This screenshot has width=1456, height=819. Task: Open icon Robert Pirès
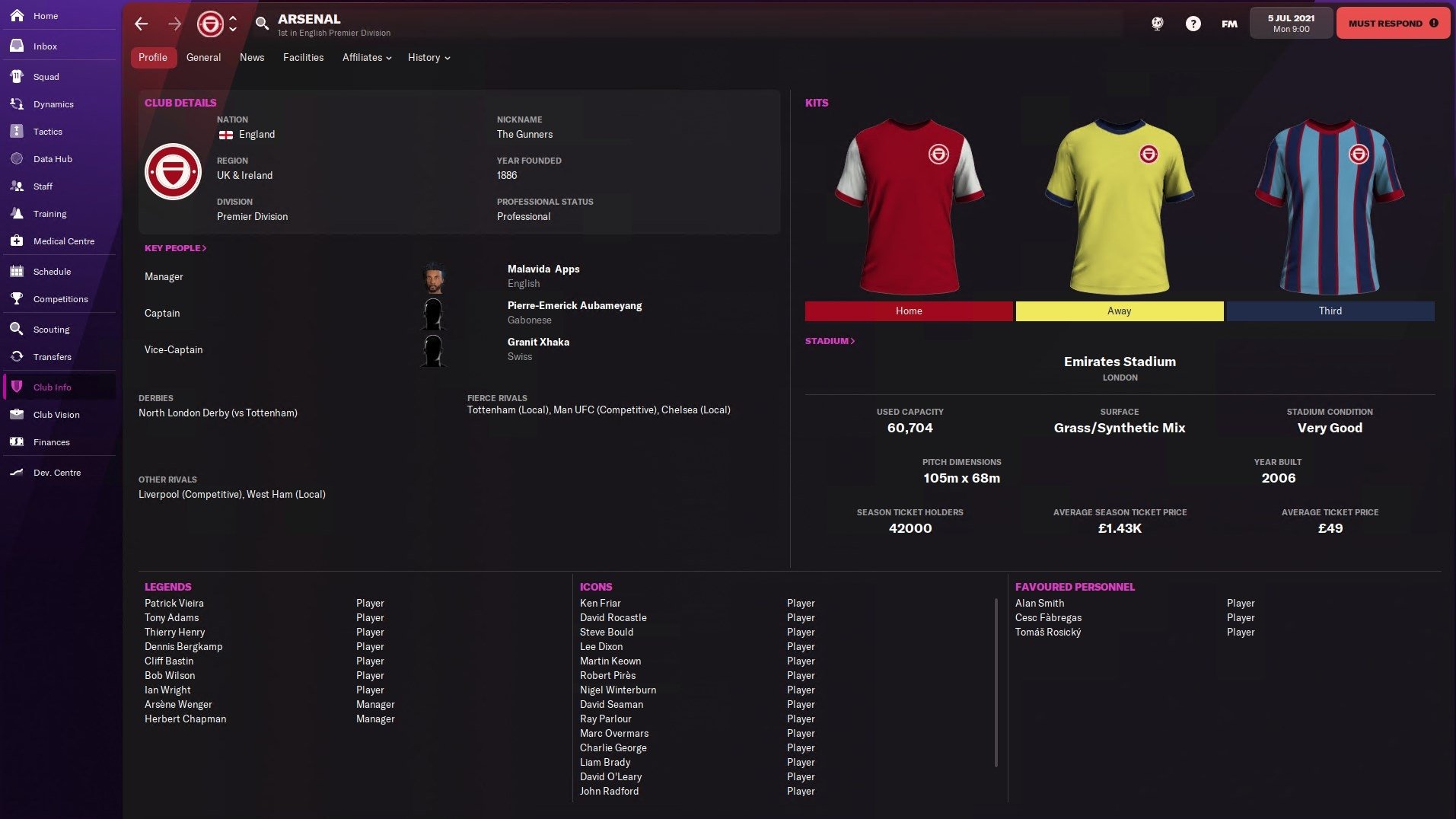[607, 675]
